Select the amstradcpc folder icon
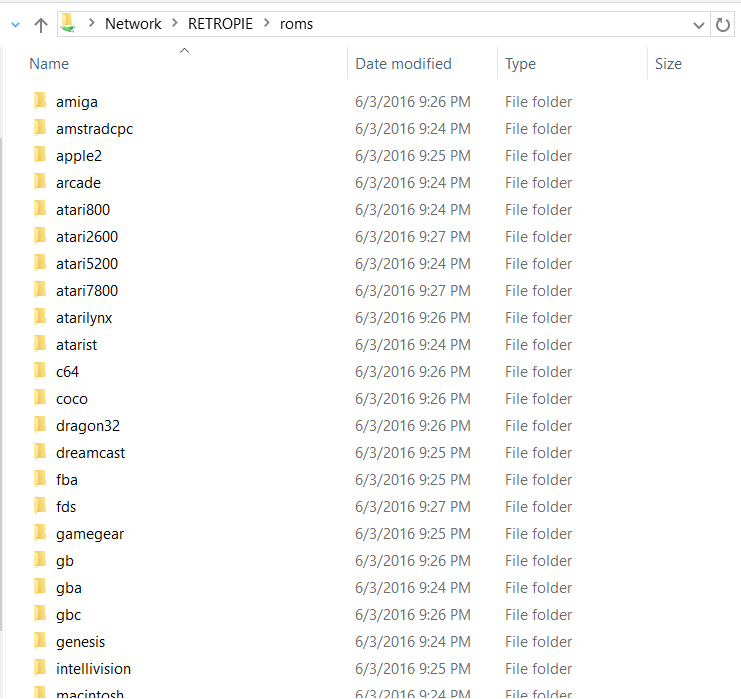The image size is (741, 699). [41, 128]
